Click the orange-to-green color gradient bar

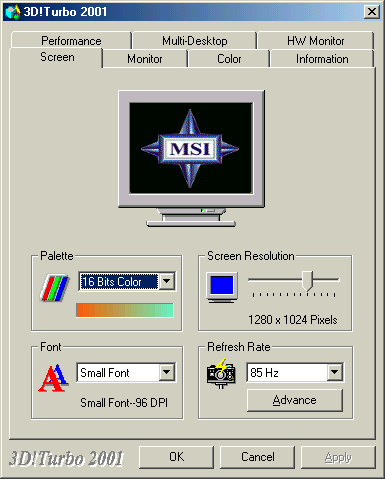[x=125, y=310]
